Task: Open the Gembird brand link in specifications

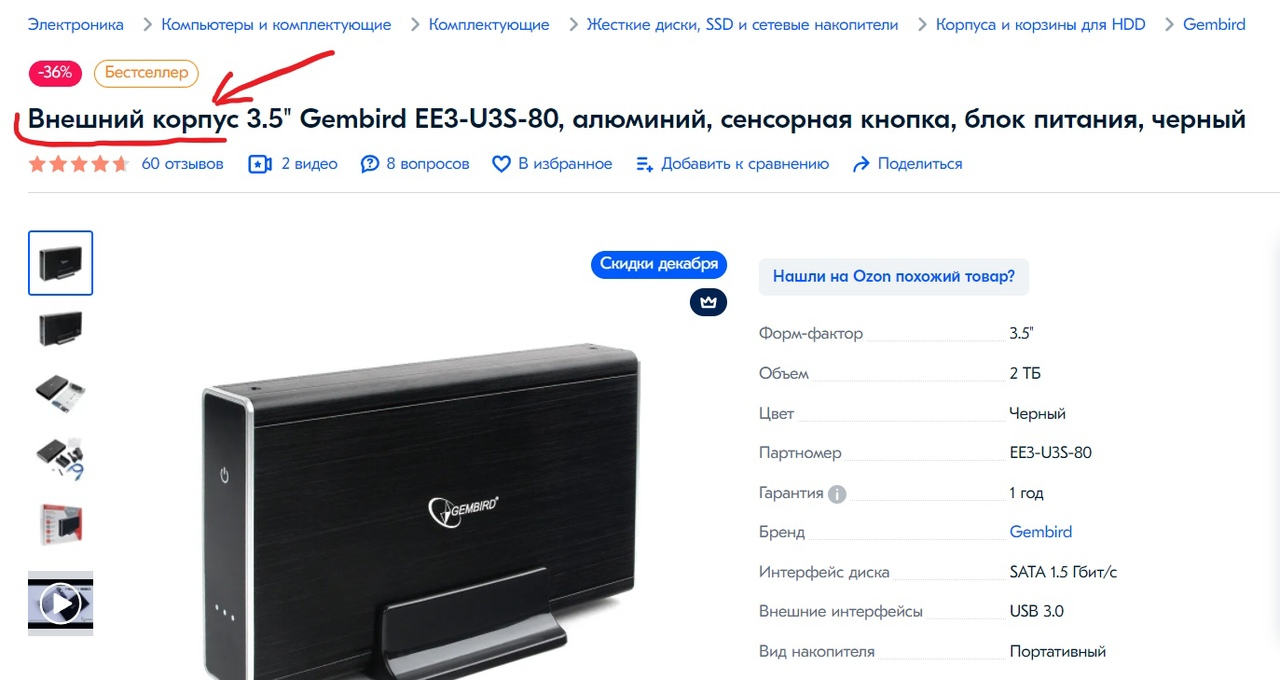Action: [1041, 532]
